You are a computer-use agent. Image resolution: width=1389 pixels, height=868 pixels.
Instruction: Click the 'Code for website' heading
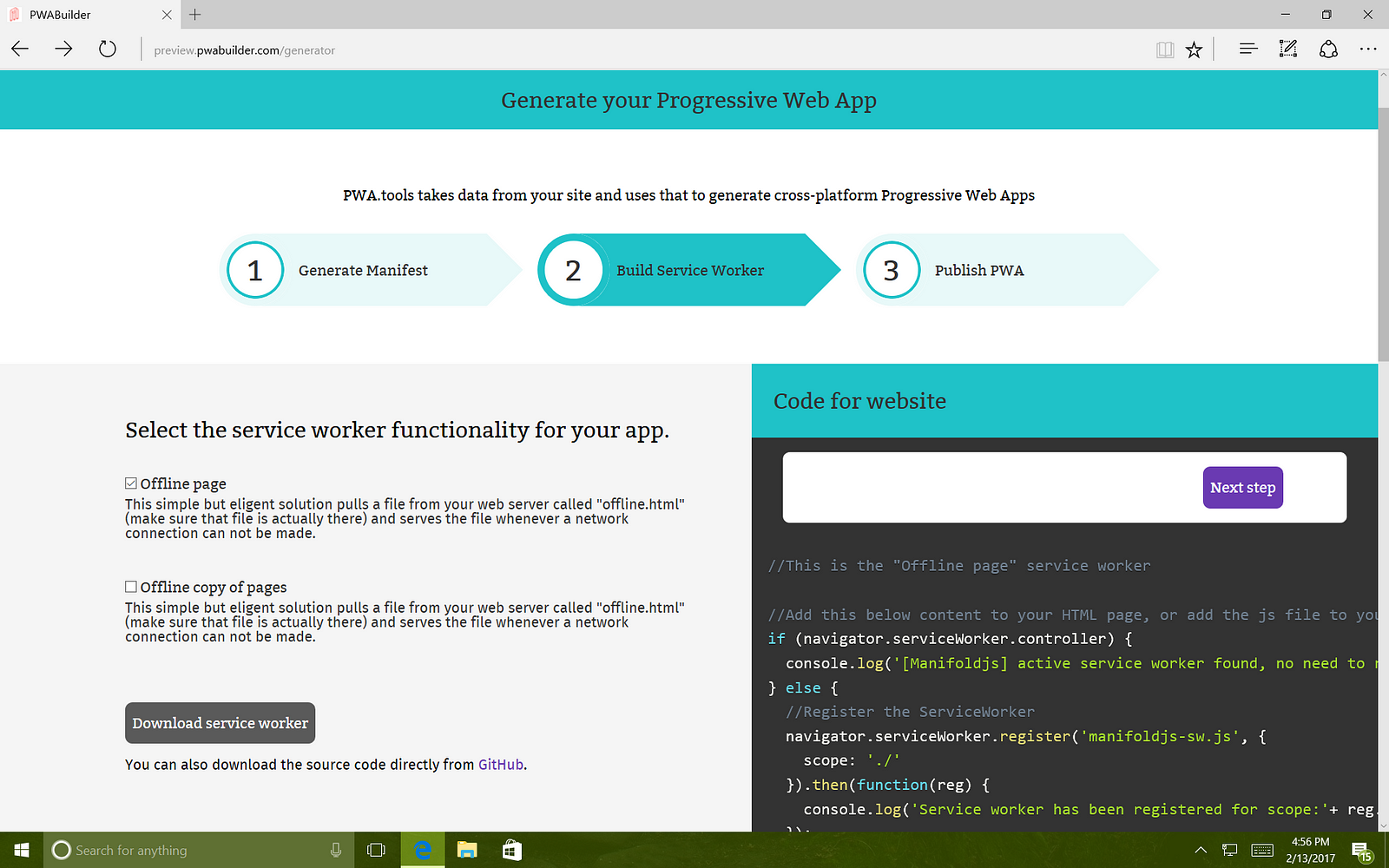point(859,401)
